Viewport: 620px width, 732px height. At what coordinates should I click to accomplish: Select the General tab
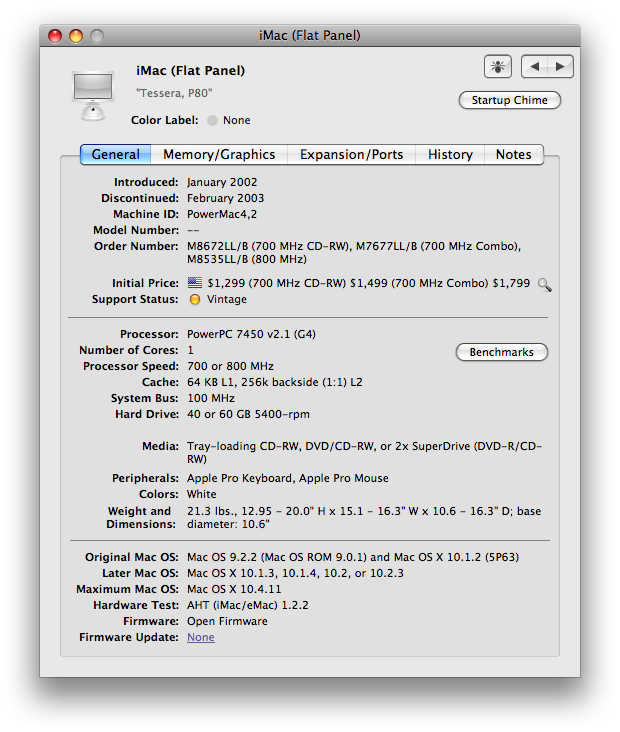pos(115,155)
